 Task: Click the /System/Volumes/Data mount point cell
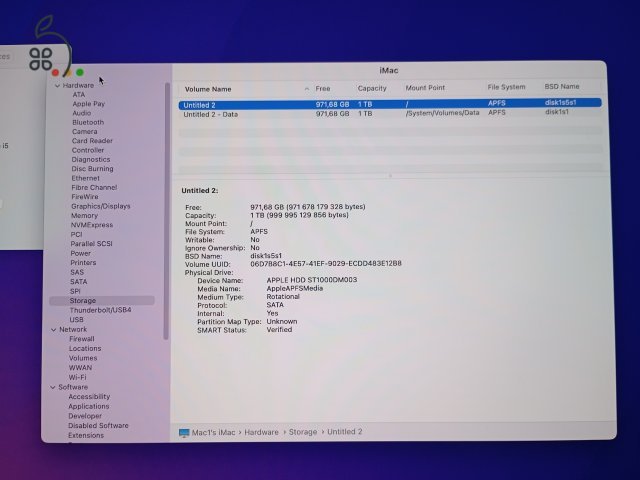(442, 113)
